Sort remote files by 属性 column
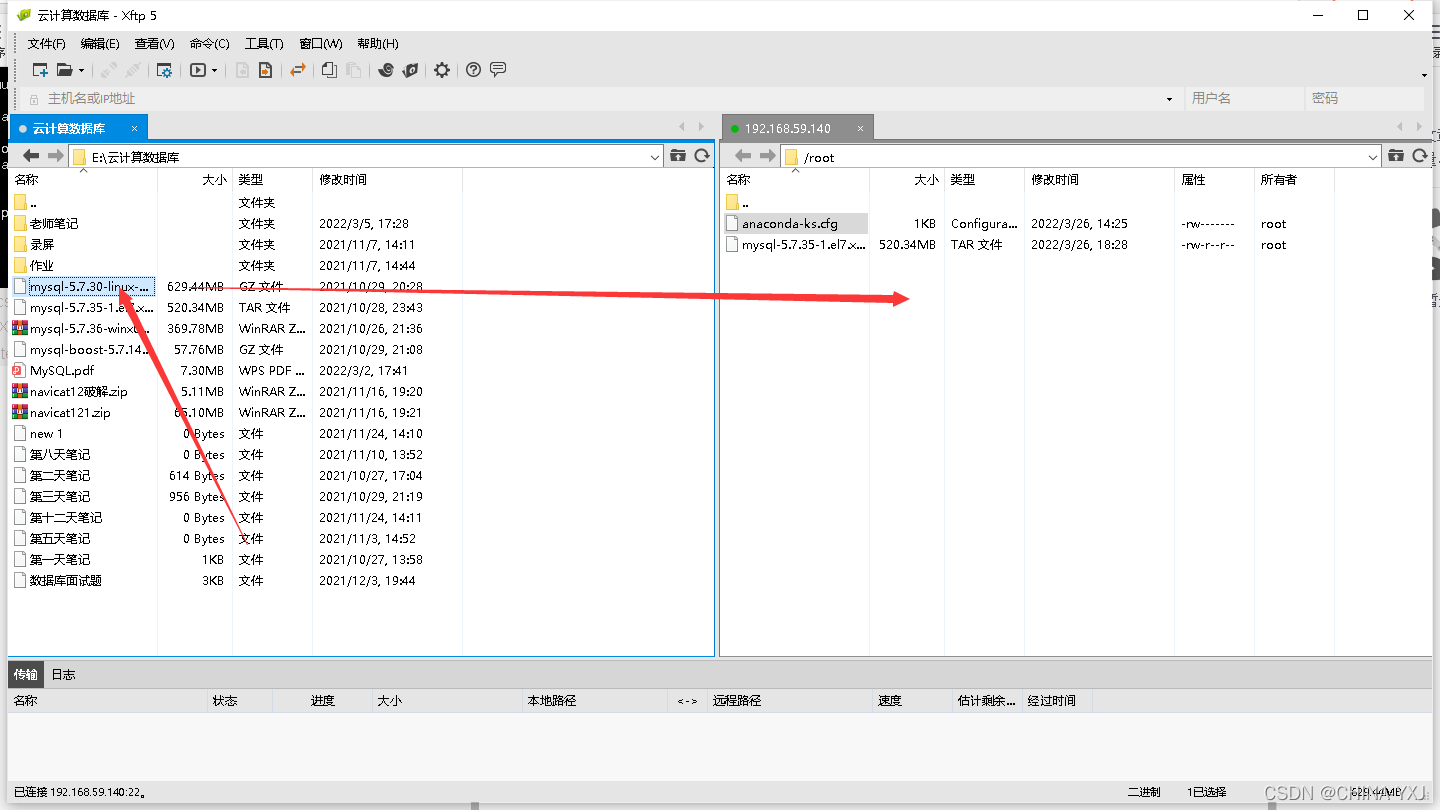Image resolution: width=1440 pixels, height=810 pixels. [1214, 180]
